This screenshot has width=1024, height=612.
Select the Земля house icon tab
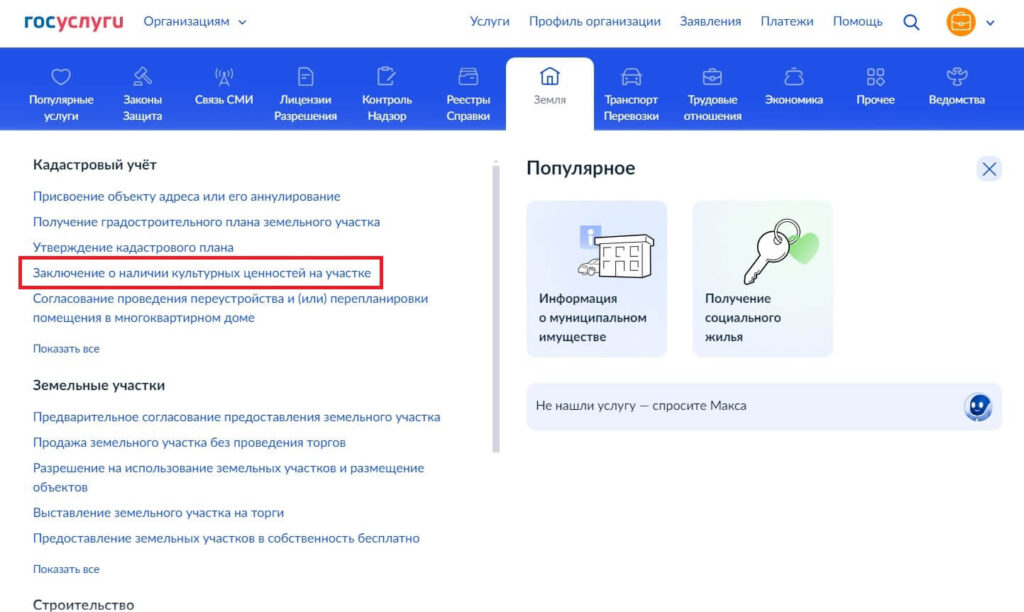(x=549, y=76)
